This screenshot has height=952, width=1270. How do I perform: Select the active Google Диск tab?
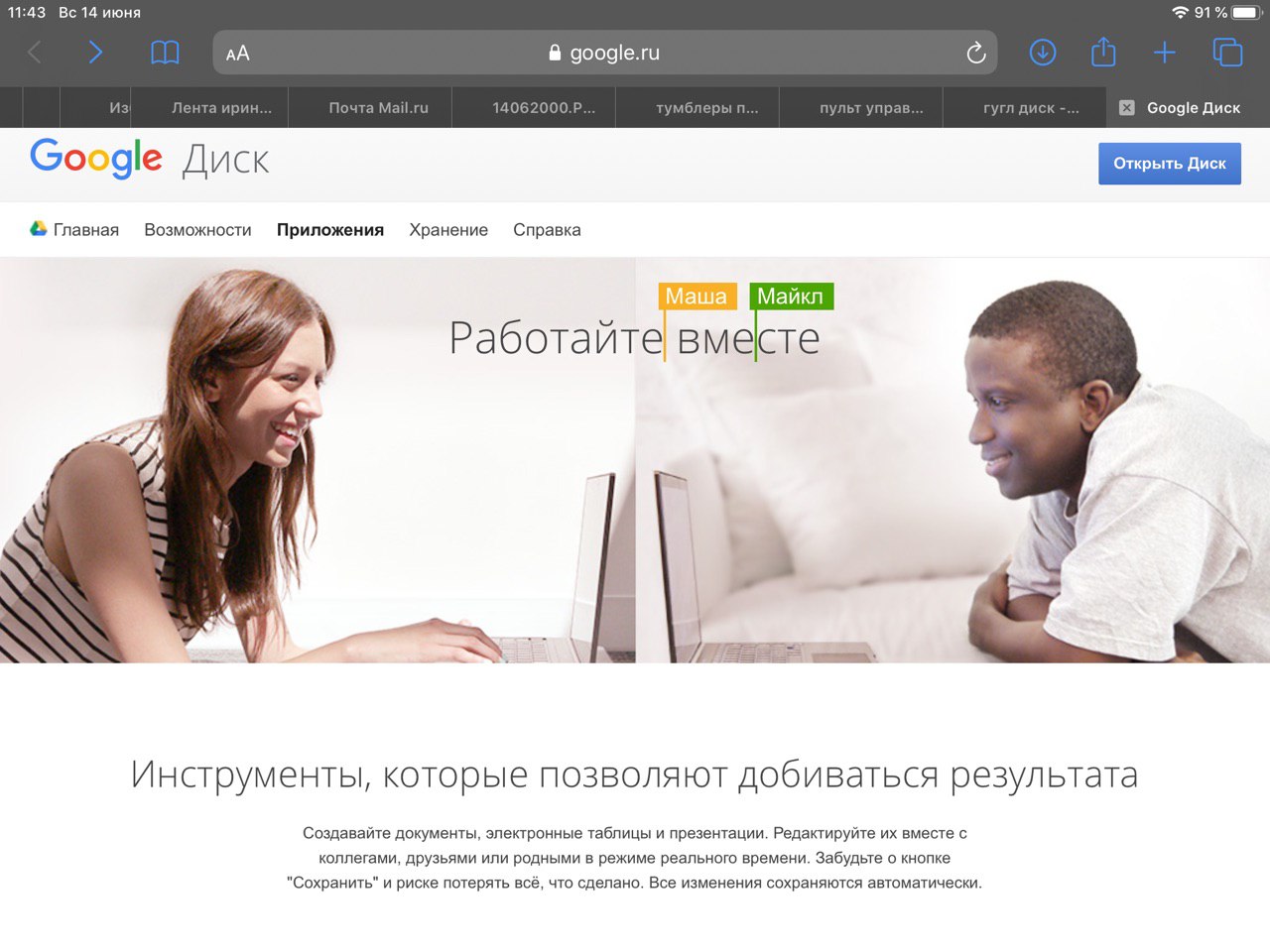pyautogui.click(x=1189, y=108)
